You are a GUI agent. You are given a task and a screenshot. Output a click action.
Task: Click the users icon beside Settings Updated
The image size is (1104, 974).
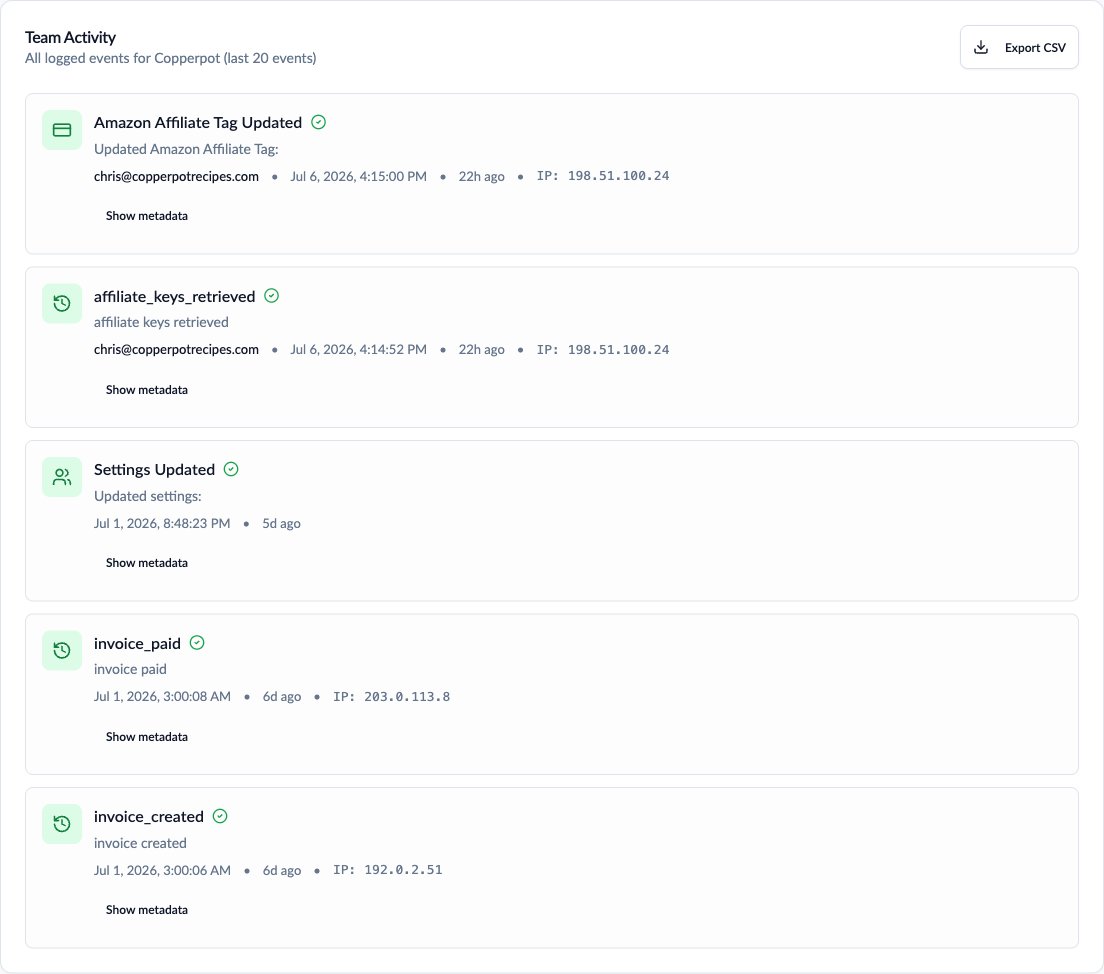[62, 477]
